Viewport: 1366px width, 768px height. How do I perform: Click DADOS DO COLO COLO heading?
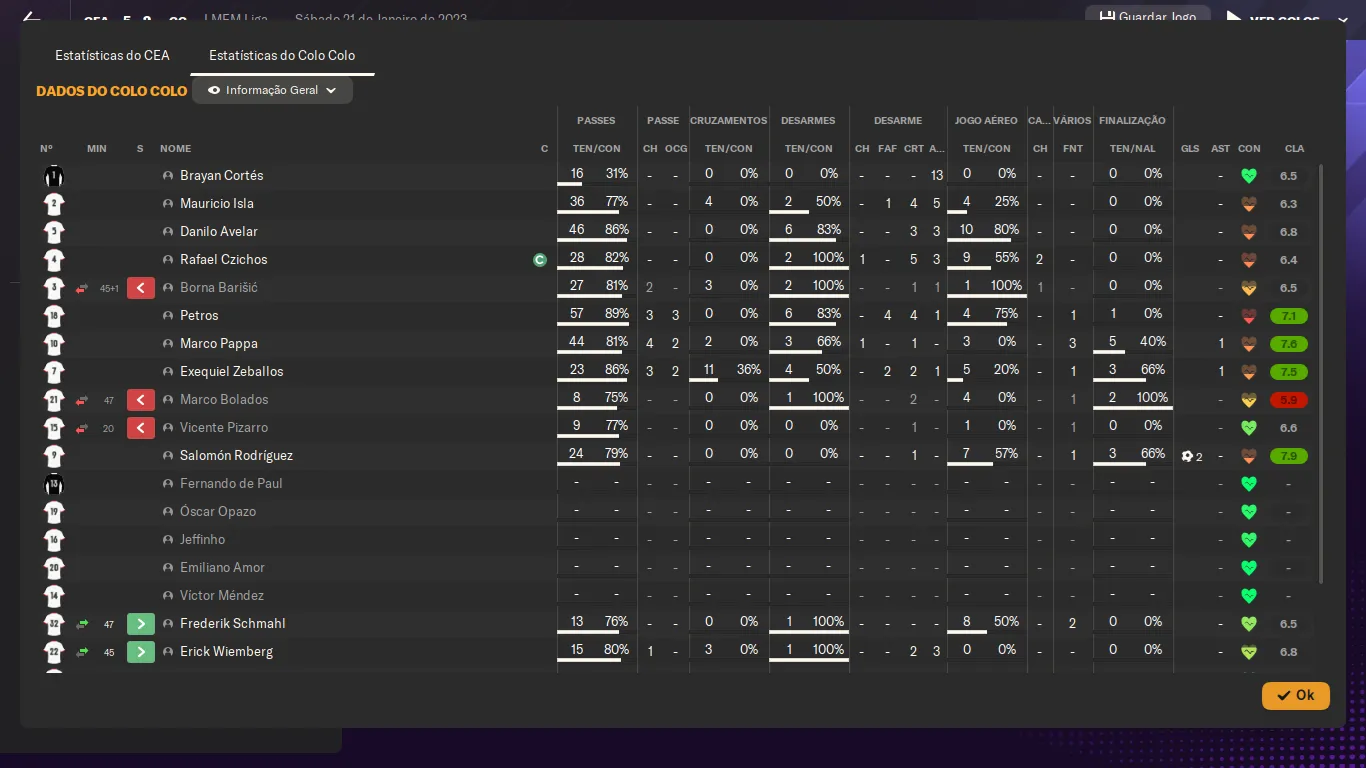click(112, 91)
